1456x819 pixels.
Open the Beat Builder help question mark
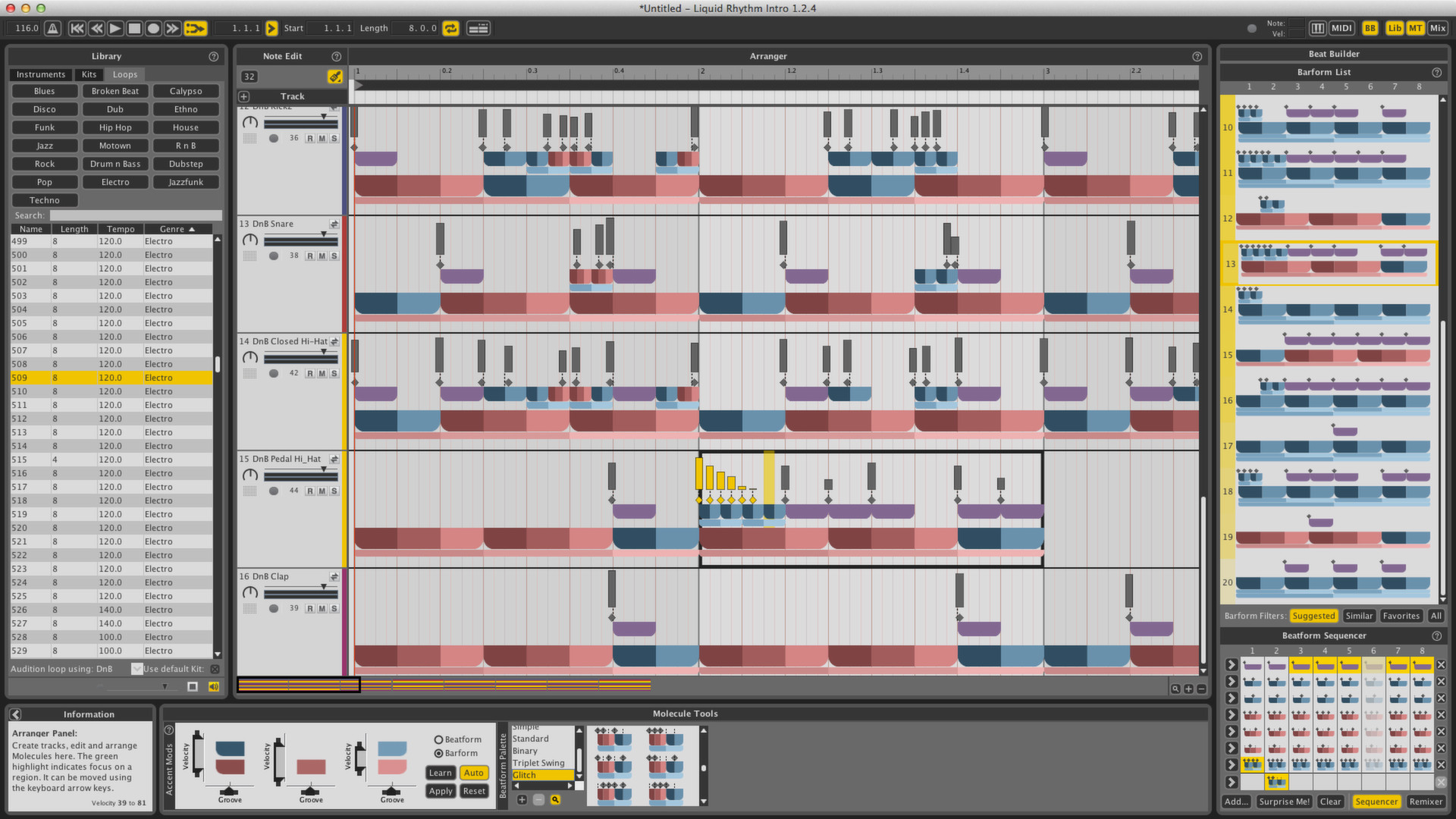coord(1437,72)
